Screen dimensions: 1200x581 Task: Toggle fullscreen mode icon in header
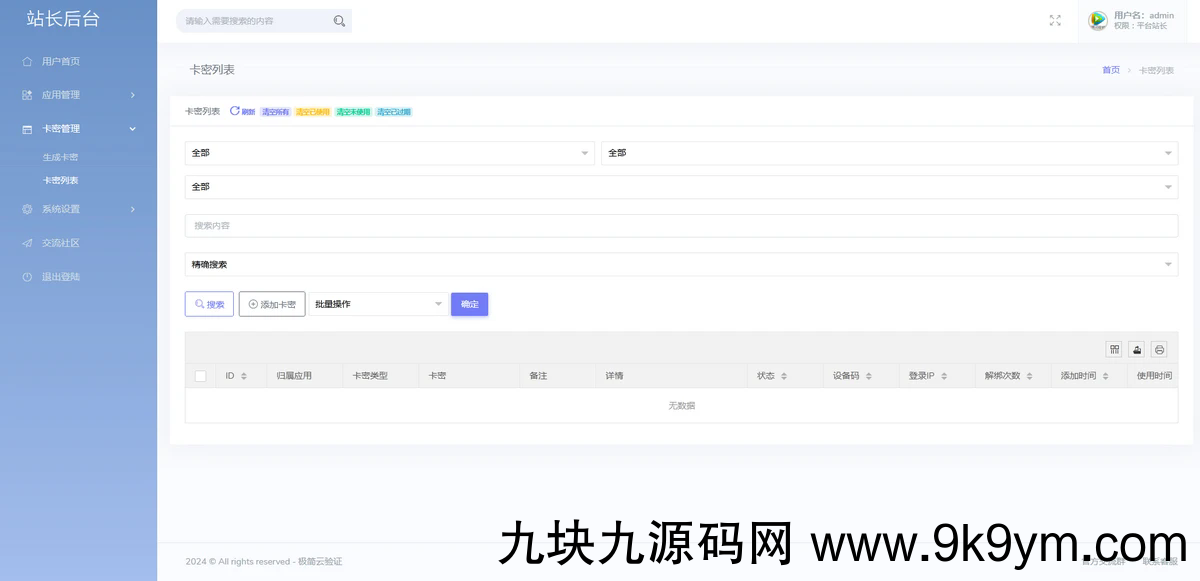coord(1055,20)
